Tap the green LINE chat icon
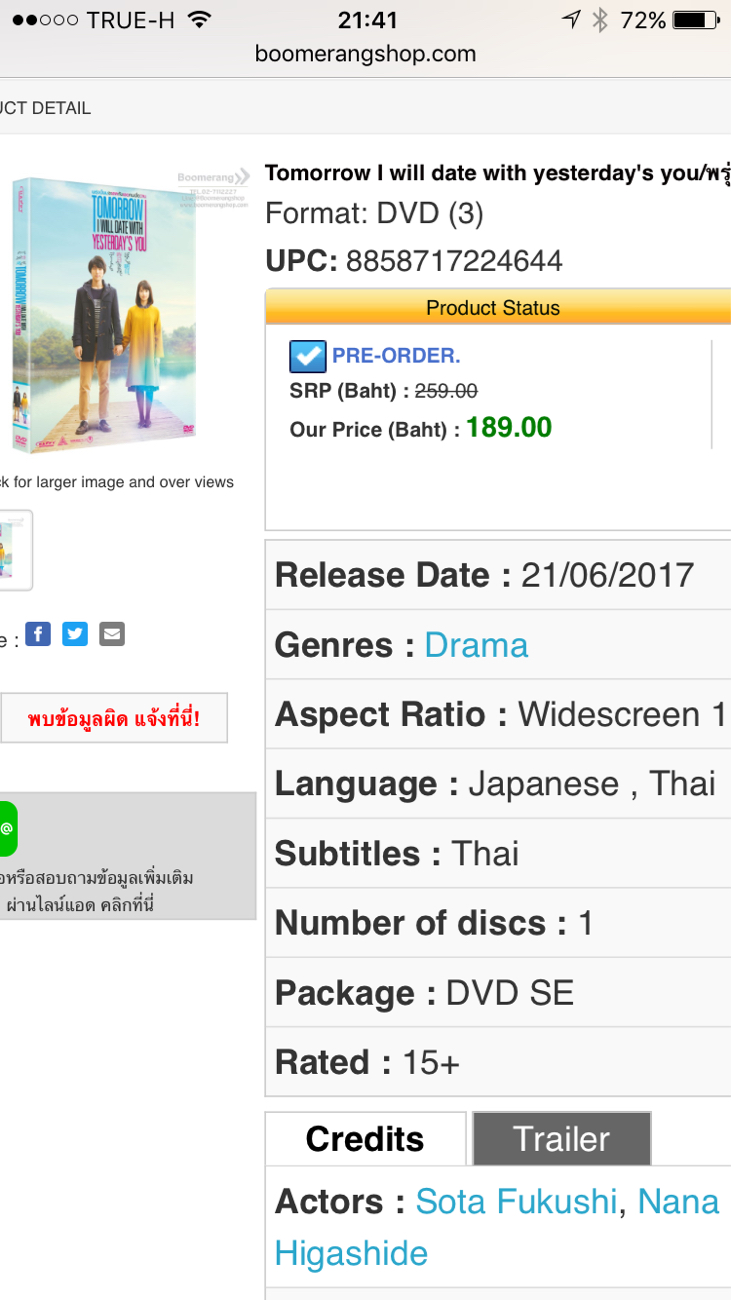 point(8,829)
